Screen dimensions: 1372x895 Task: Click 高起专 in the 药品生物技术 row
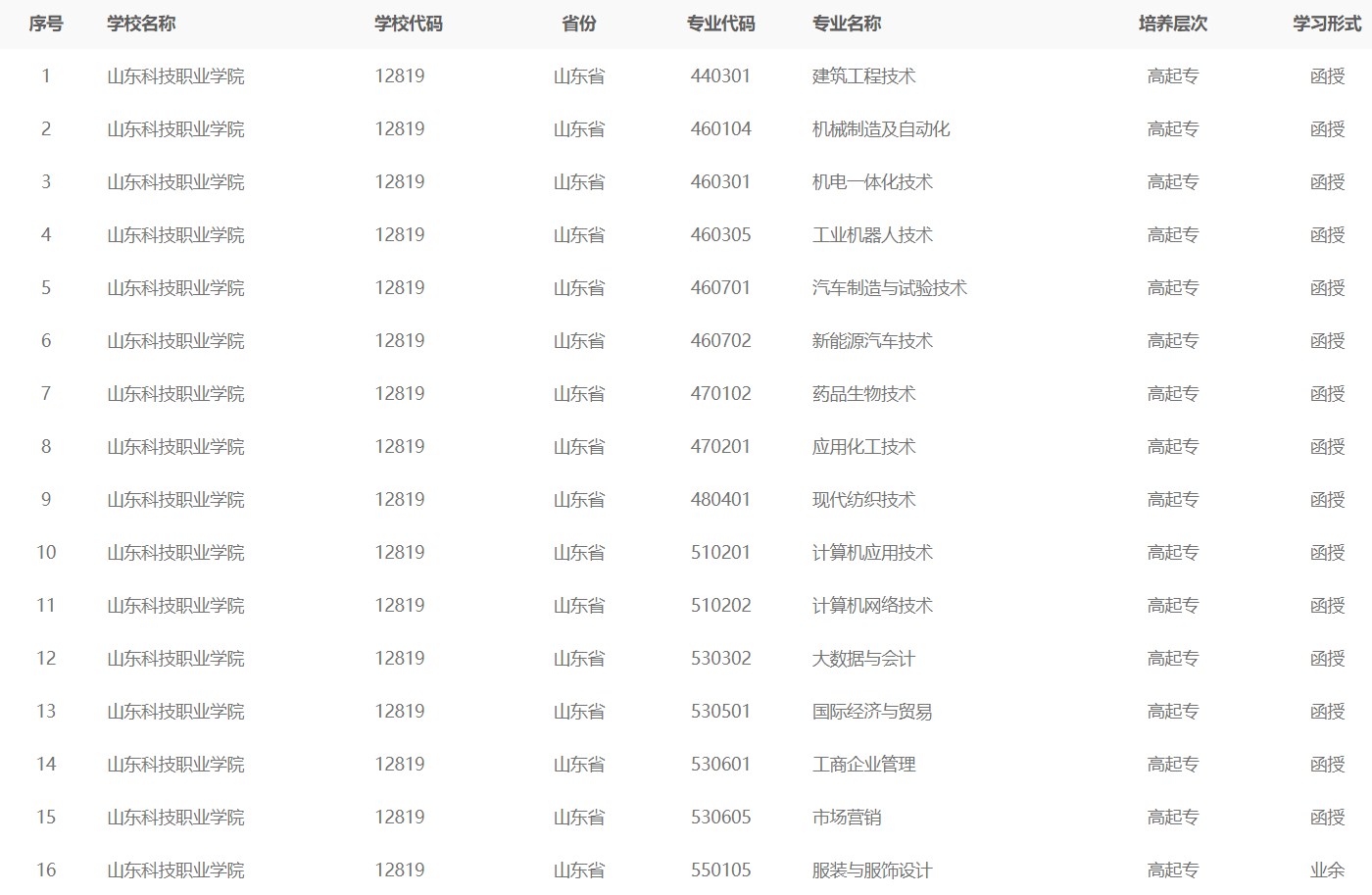pyautogui.click(x=1173, y=394)
